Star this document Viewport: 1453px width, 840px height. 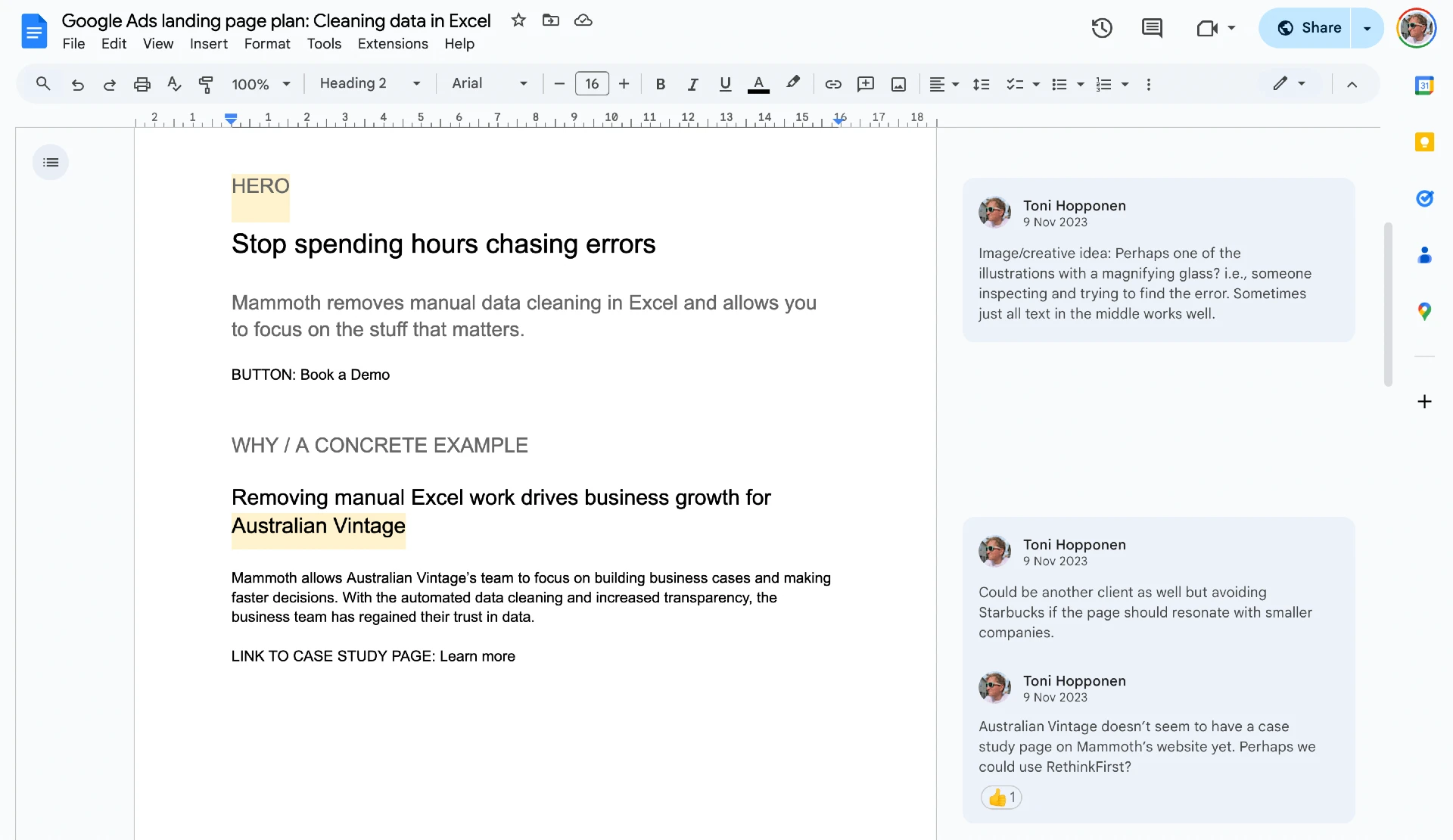518,20
